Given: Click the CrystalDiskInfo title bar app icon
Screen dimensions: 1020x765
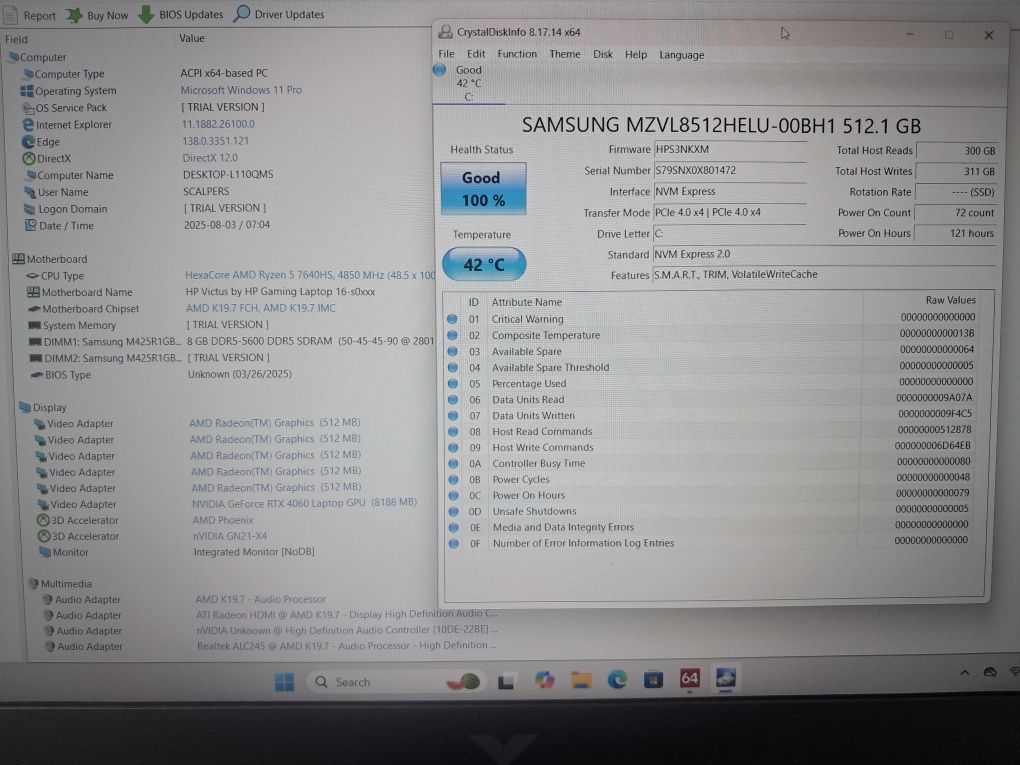Looking at the screenshot, I should [446, 32].
